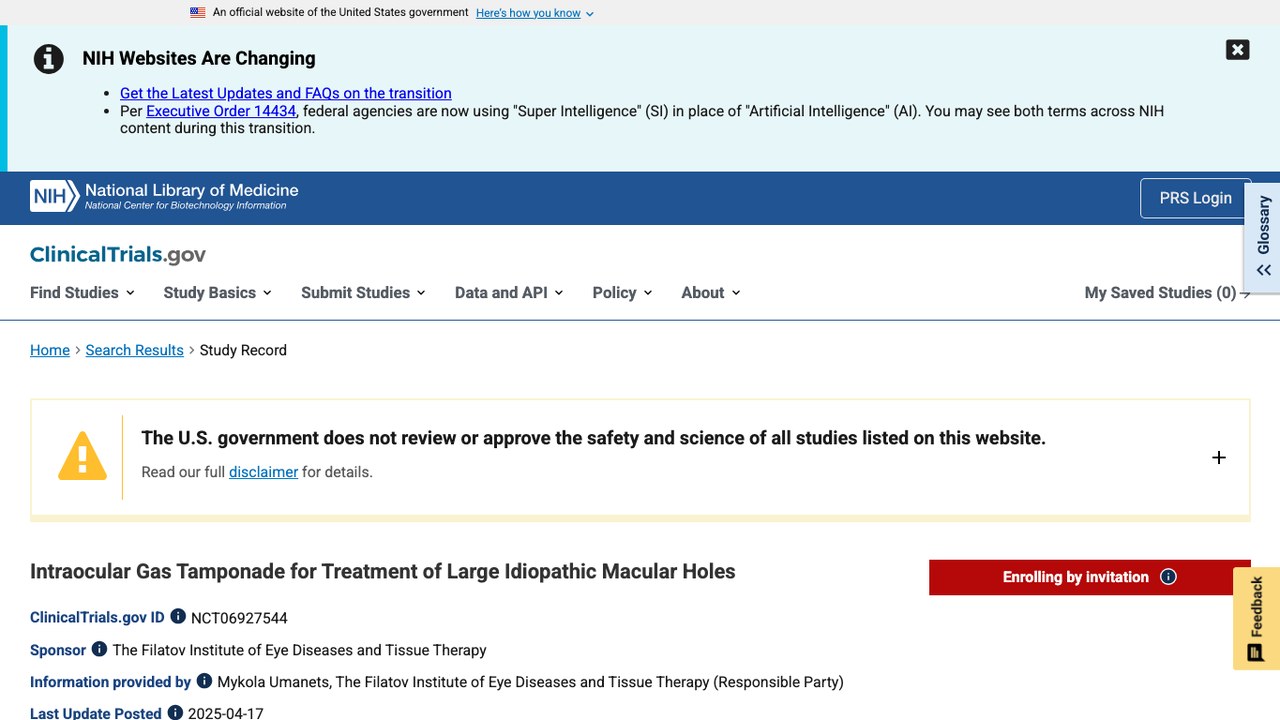Open the Submit Studies menu

(x=363, y=292)
